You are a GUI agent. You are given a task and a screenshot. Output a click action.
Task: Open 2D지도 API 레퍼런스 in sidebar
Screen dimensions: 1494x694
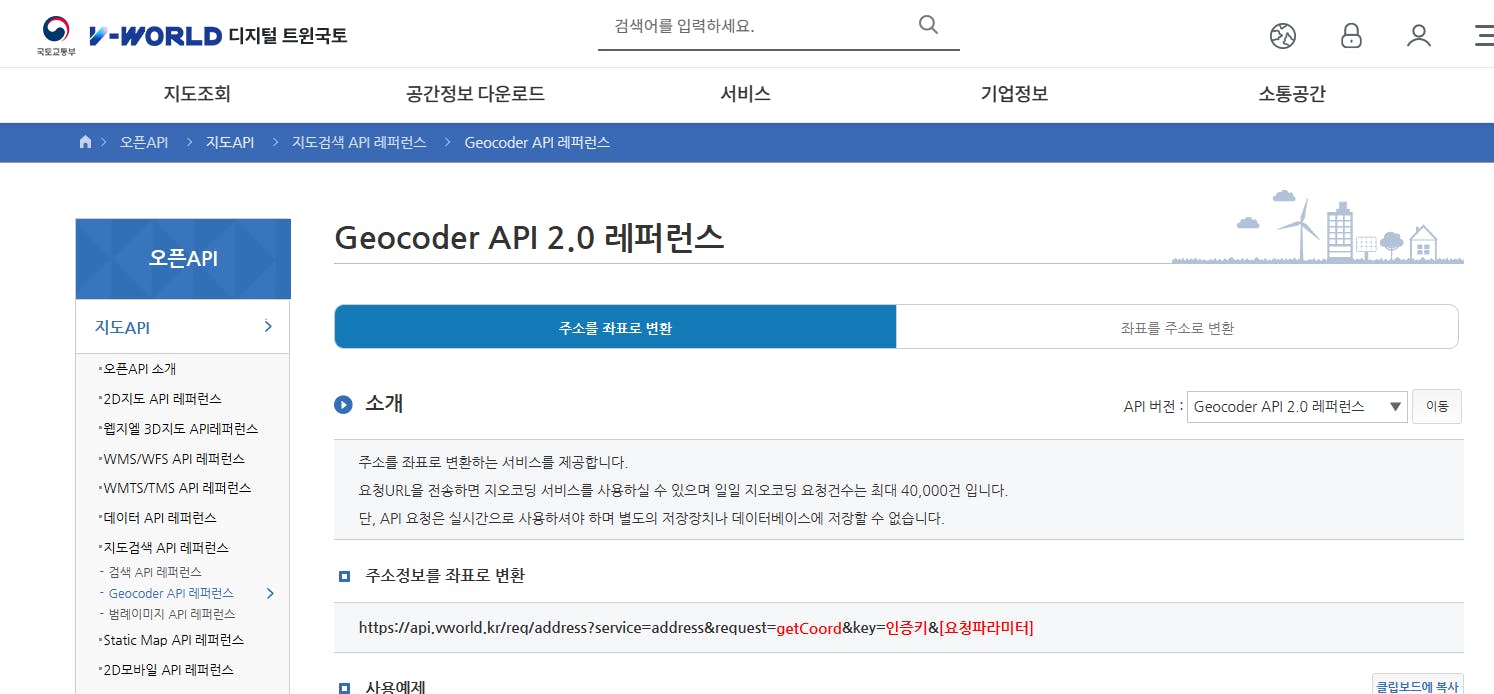[x=161, y=398]
